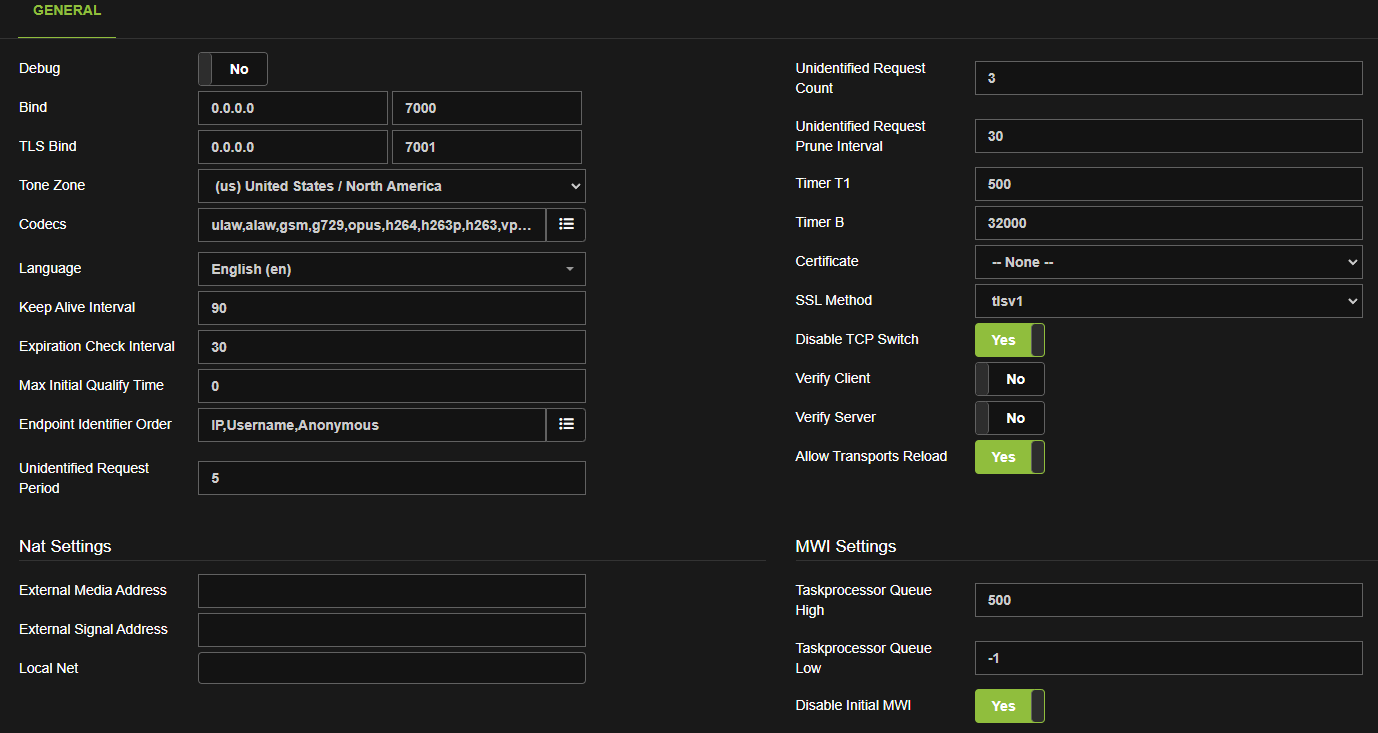Click the Bind port field showing 7000
This screenshot has width=1378, height=733.
487,108
